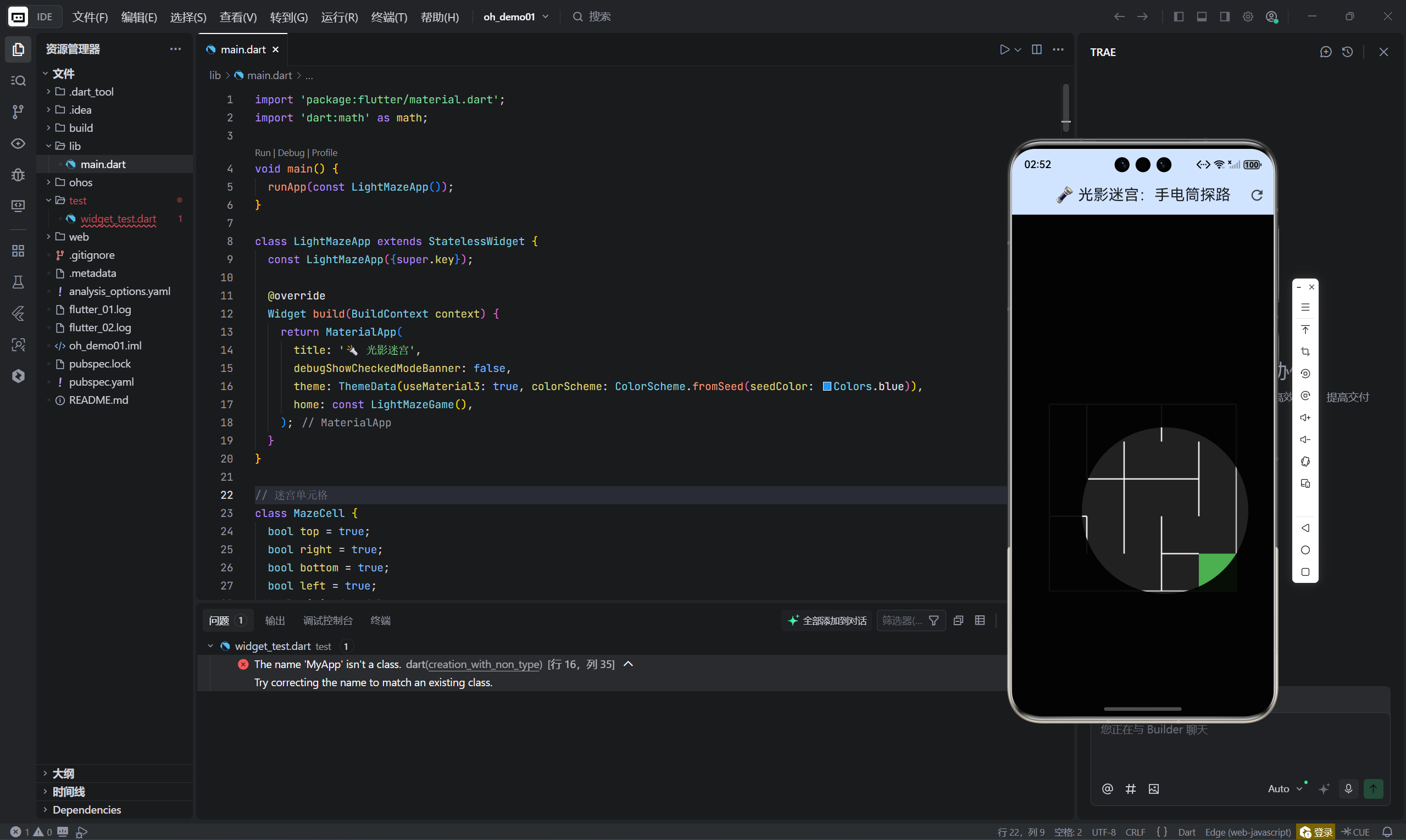1406x840 pixels.
Task: Toggle the bottom panel layout icon
Action: click(x=1202, y=17)
